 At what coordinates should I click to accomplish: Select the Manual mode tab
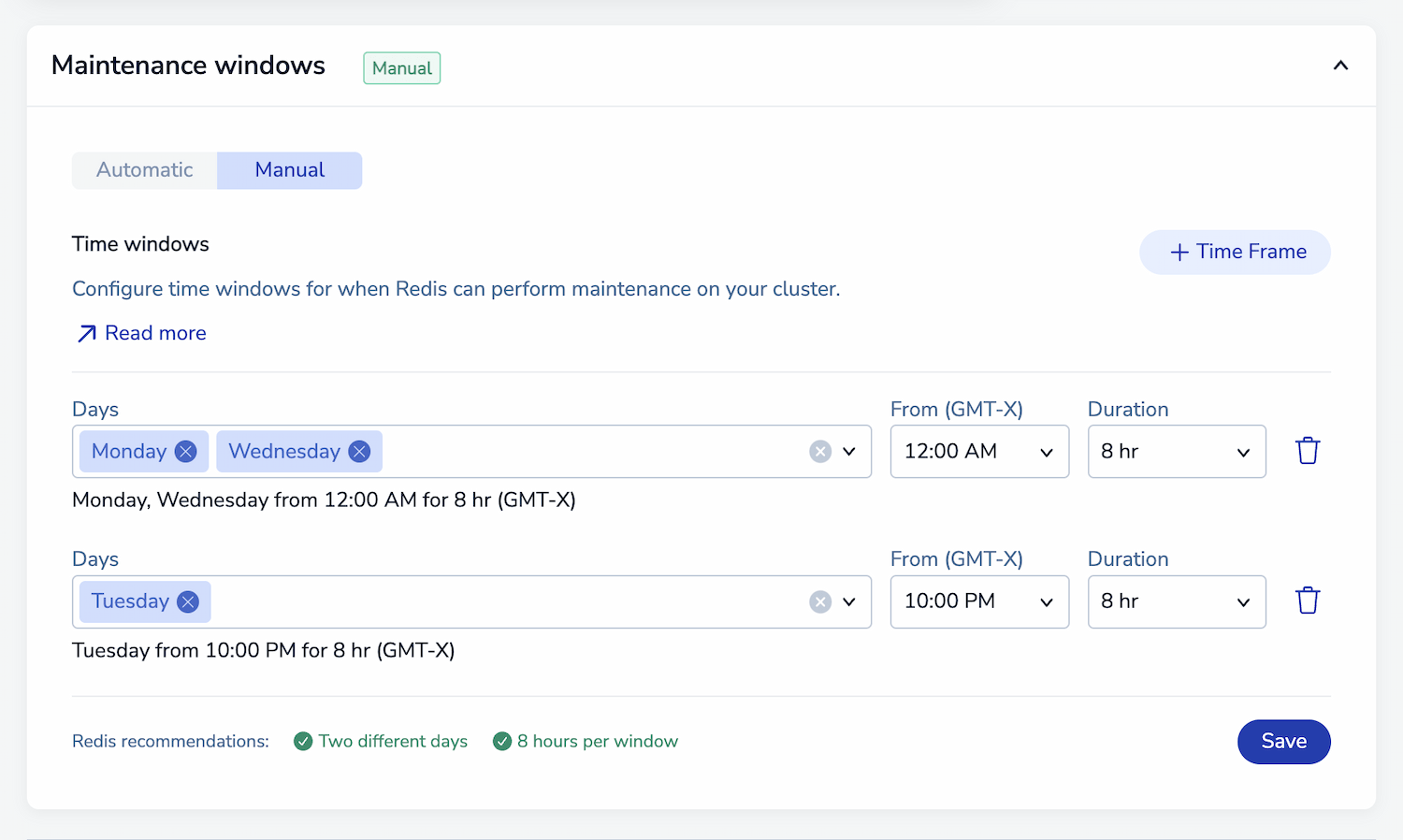290,170
